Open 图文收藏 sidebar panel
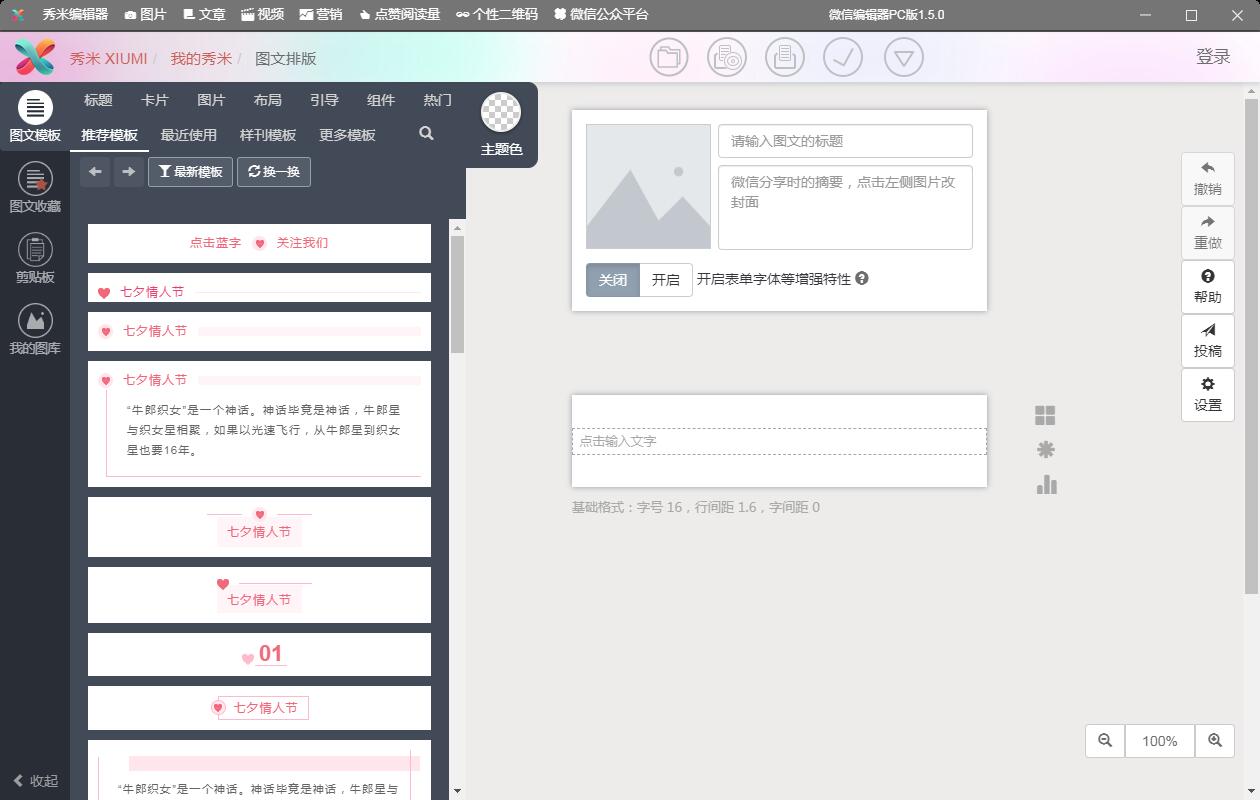 35,188
